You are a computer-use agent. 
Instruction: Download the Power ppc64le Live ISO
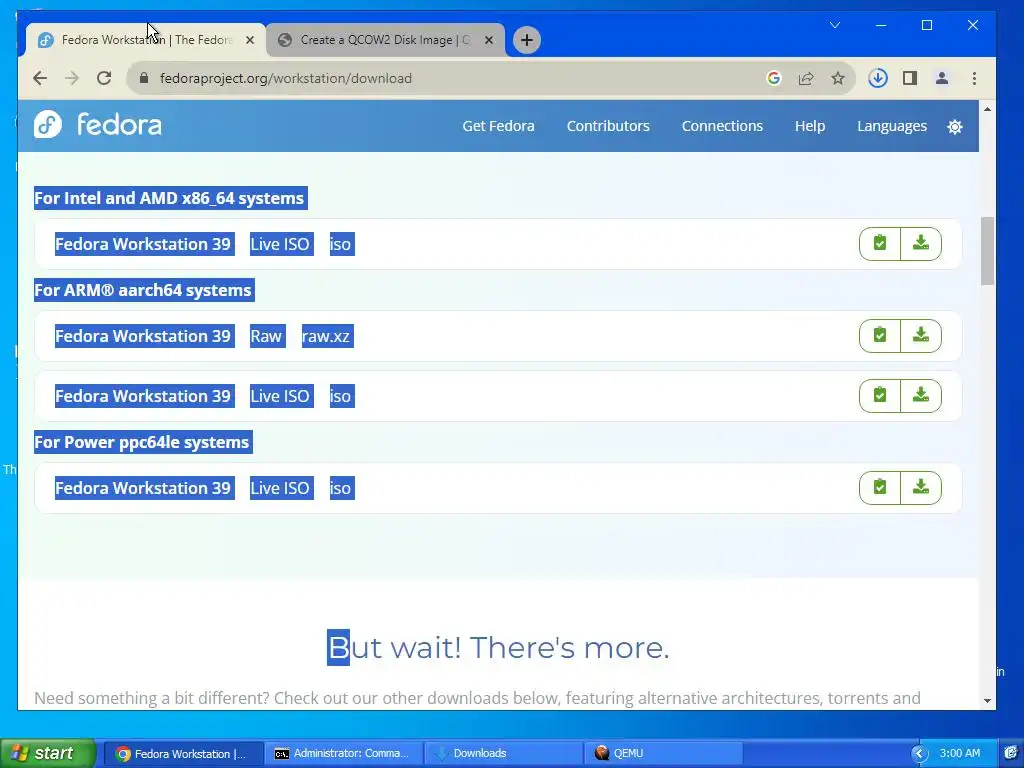(x=921, y=488)
